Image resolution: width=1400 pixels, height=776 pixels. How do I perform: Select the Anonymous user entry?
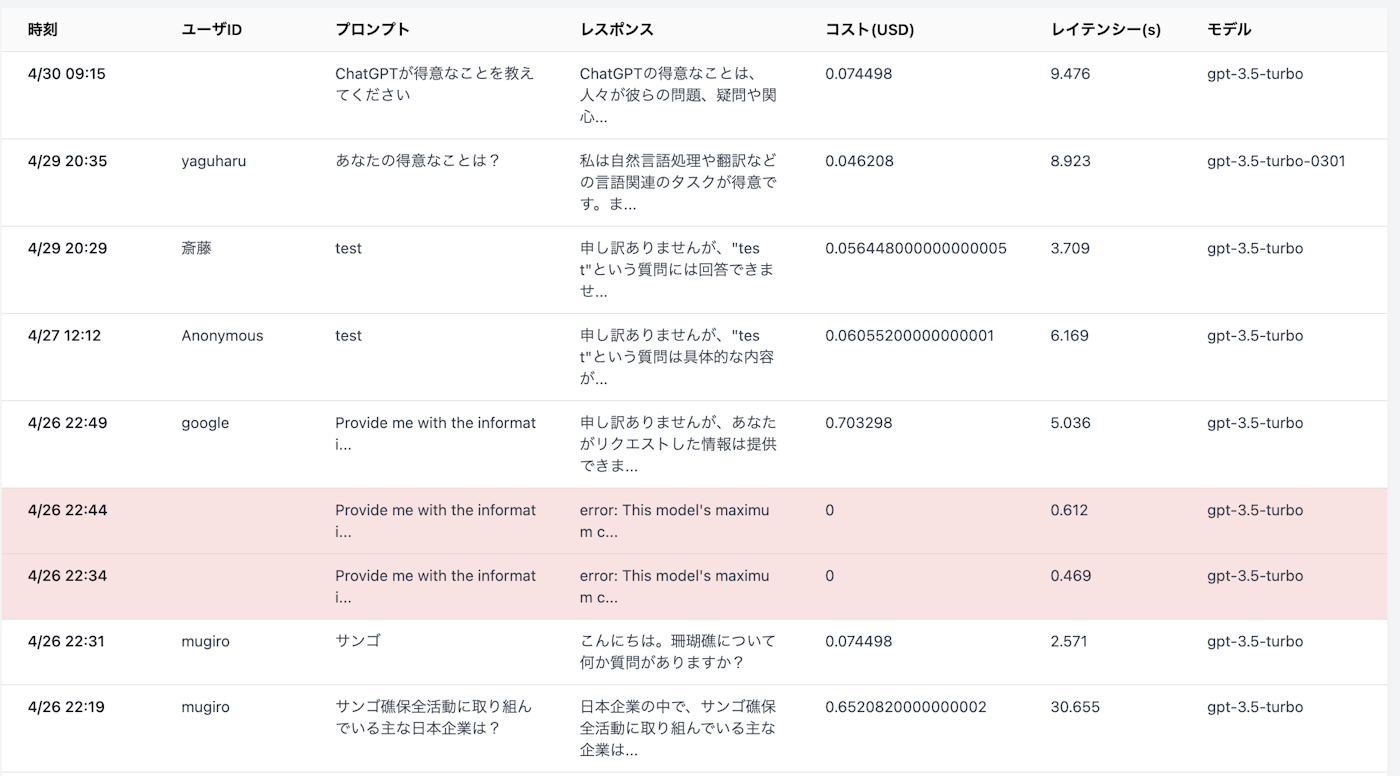(x=222, y=335)
